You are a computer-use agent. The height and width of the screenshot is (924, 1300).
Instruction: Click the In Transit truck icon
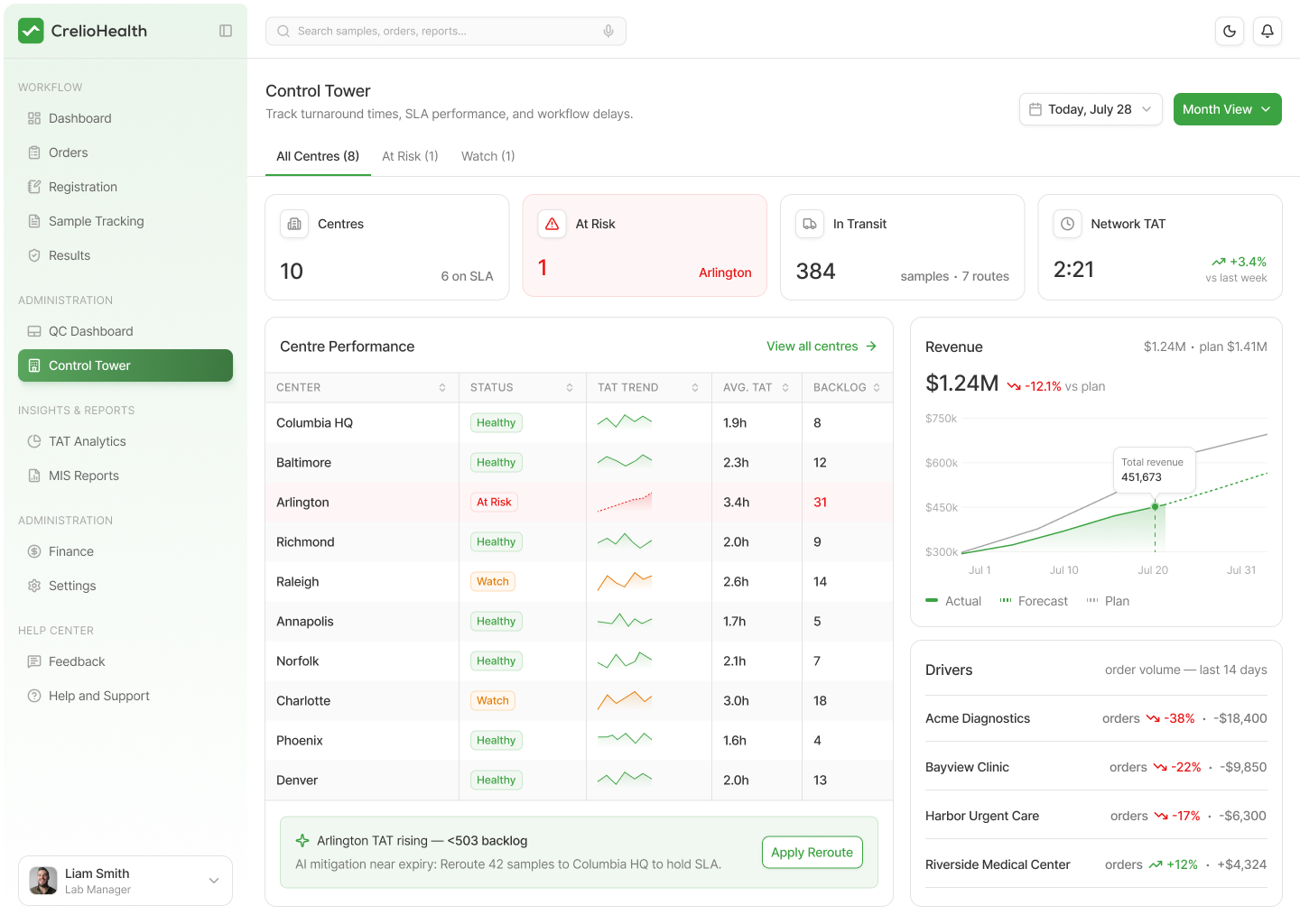click(x=810, y=224)
